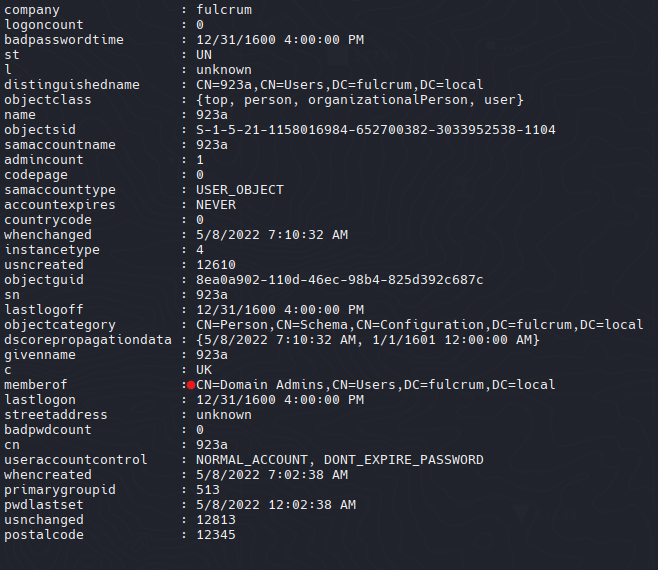Click the distinguishedname value CN=923a
658x570 pixels.
pyautogui.click(x=339, y=85)
